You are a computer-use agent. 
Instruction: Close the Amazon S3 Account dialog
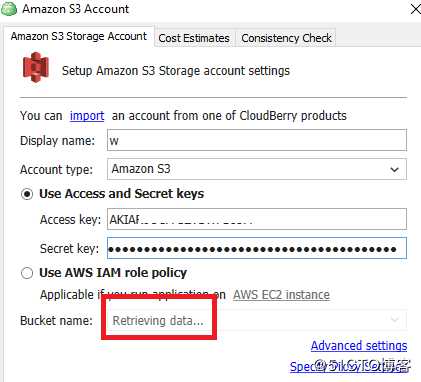pyautogui.click(x=415, y=9)
